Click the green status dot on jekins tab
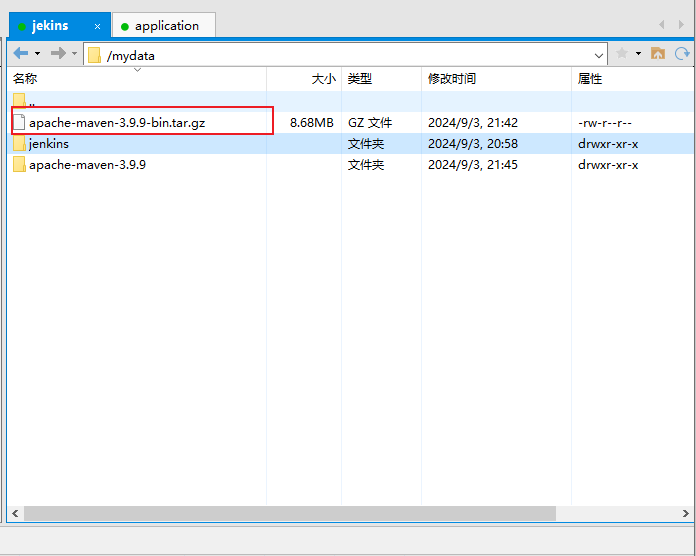The image size is (696, 556). (x=22, y=27)
